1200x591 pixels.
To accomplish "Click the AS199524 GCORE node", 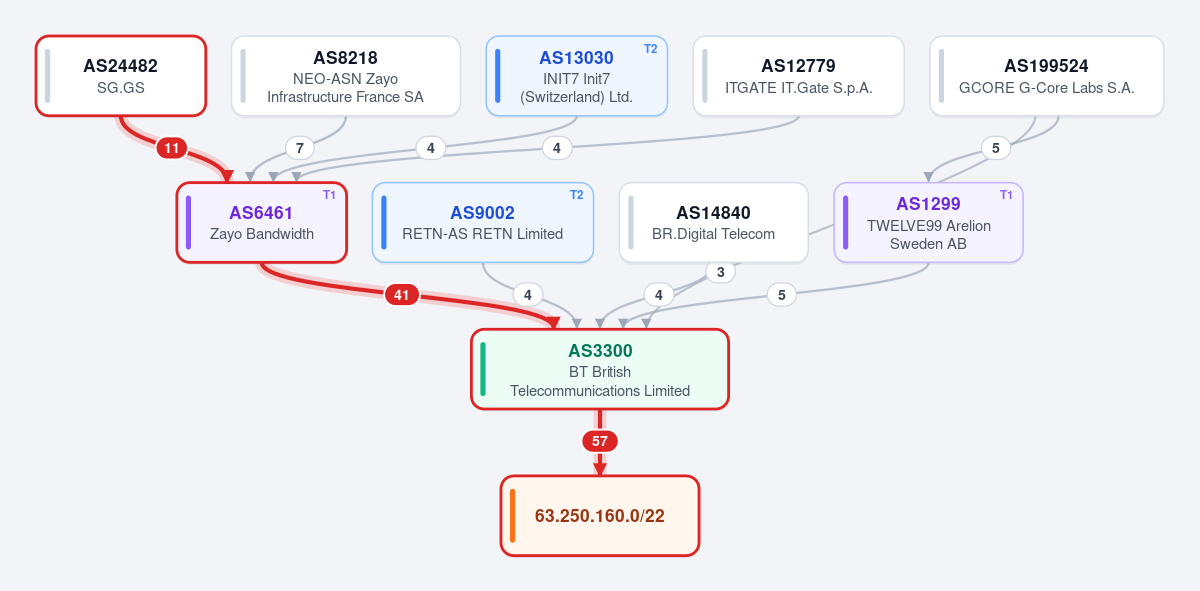I will [x=1047, y=76].
